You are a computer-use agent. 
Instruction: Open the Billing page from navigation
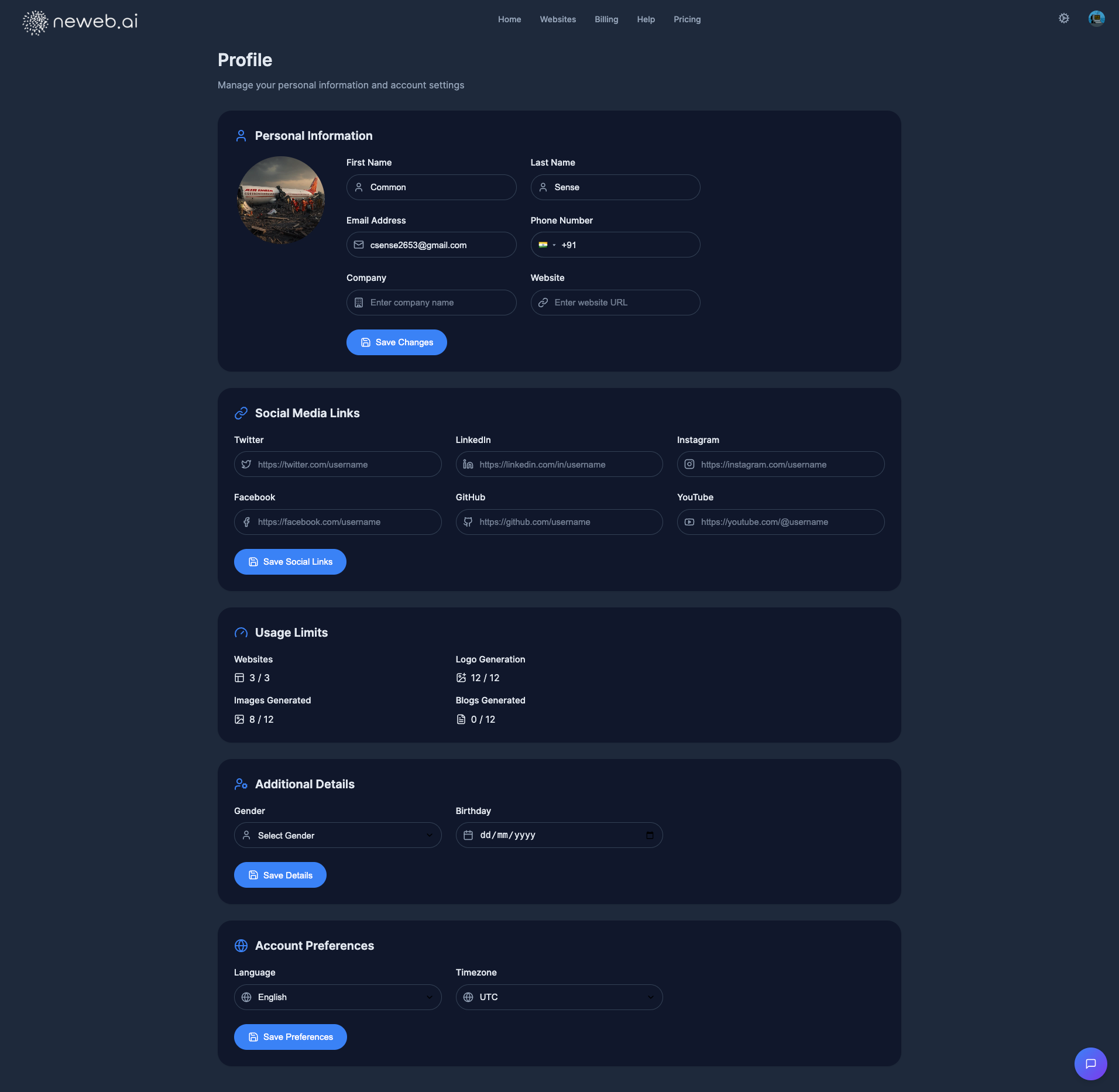point(606,19)
